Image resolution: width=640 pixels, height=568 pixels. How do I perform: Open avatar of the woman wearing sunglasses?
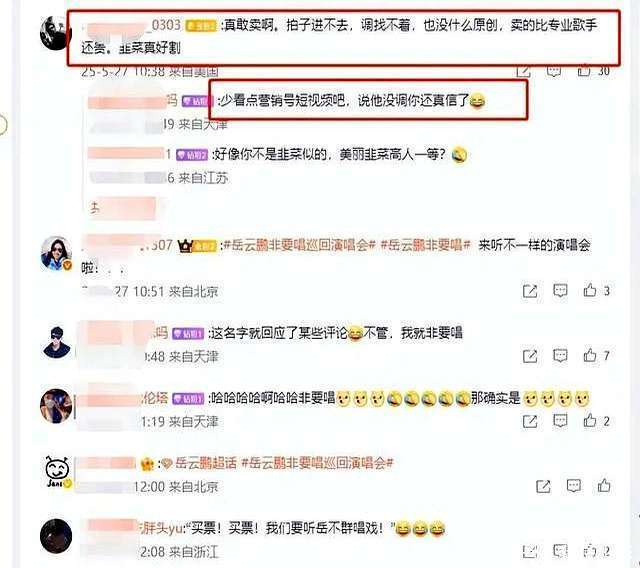56,253
